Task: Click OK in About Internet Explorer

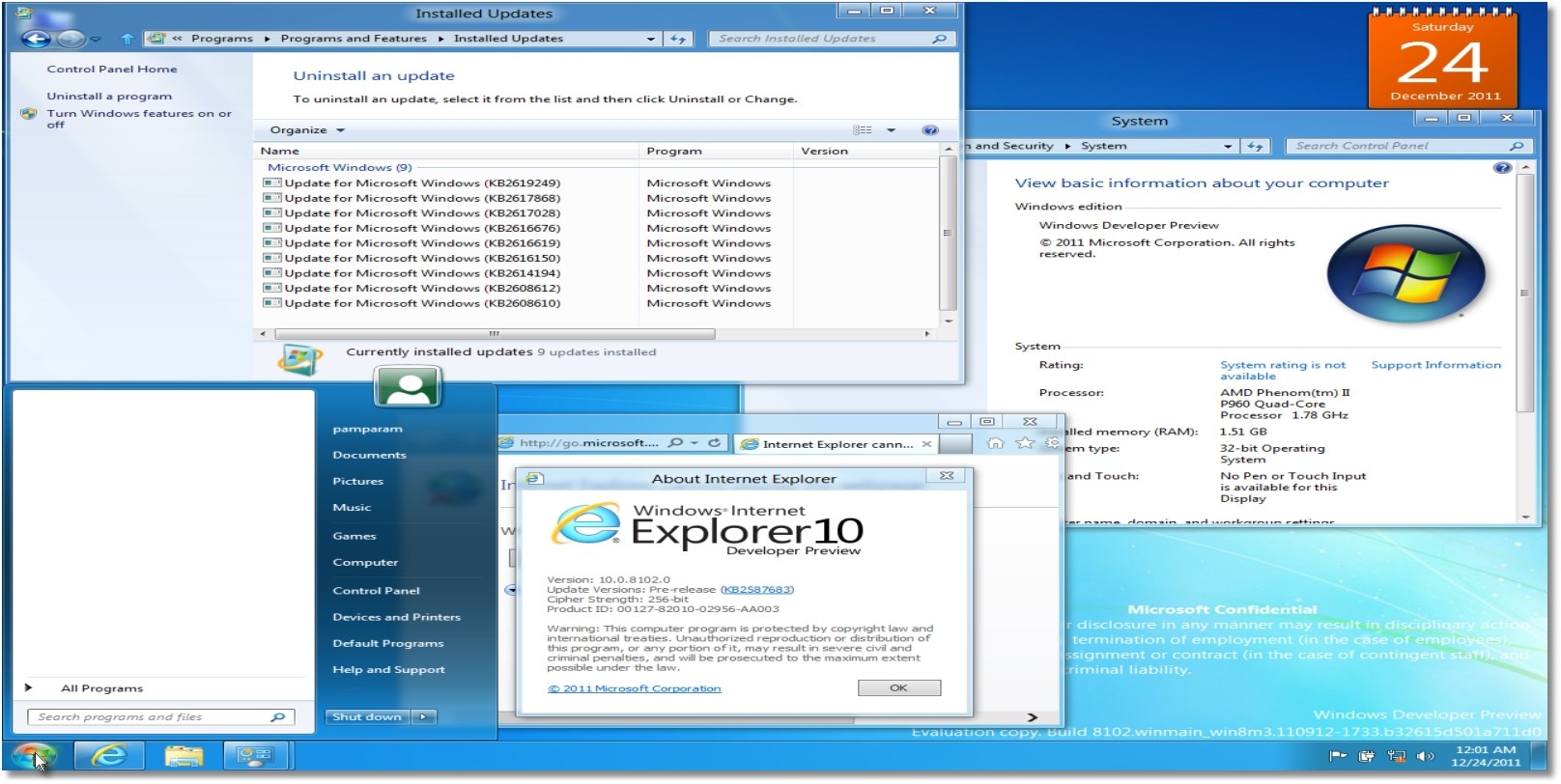Action: [898, 688]
